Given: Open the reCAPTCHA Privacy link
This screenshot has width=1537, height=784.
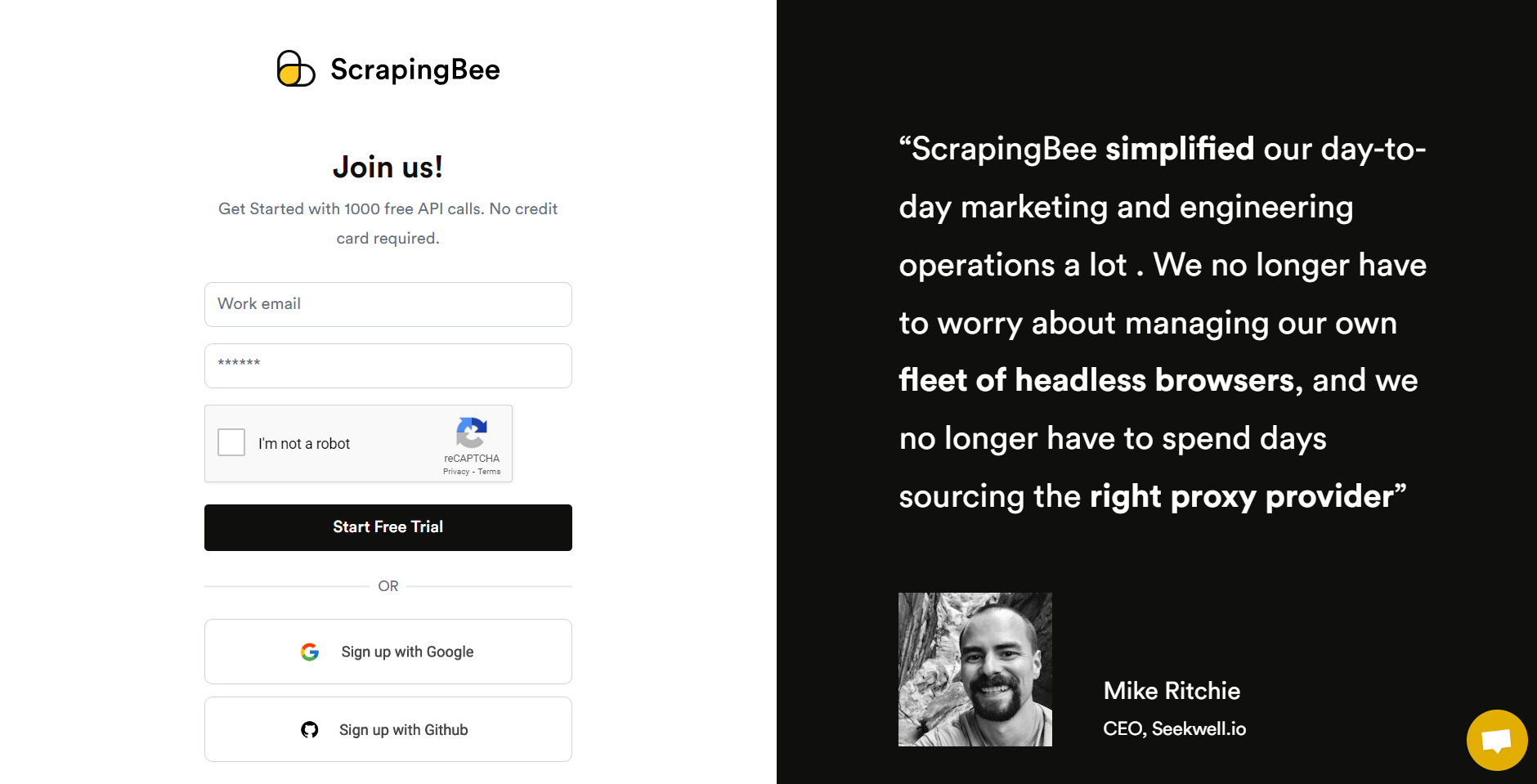Looking at the screenshot, I should [456, 471].
